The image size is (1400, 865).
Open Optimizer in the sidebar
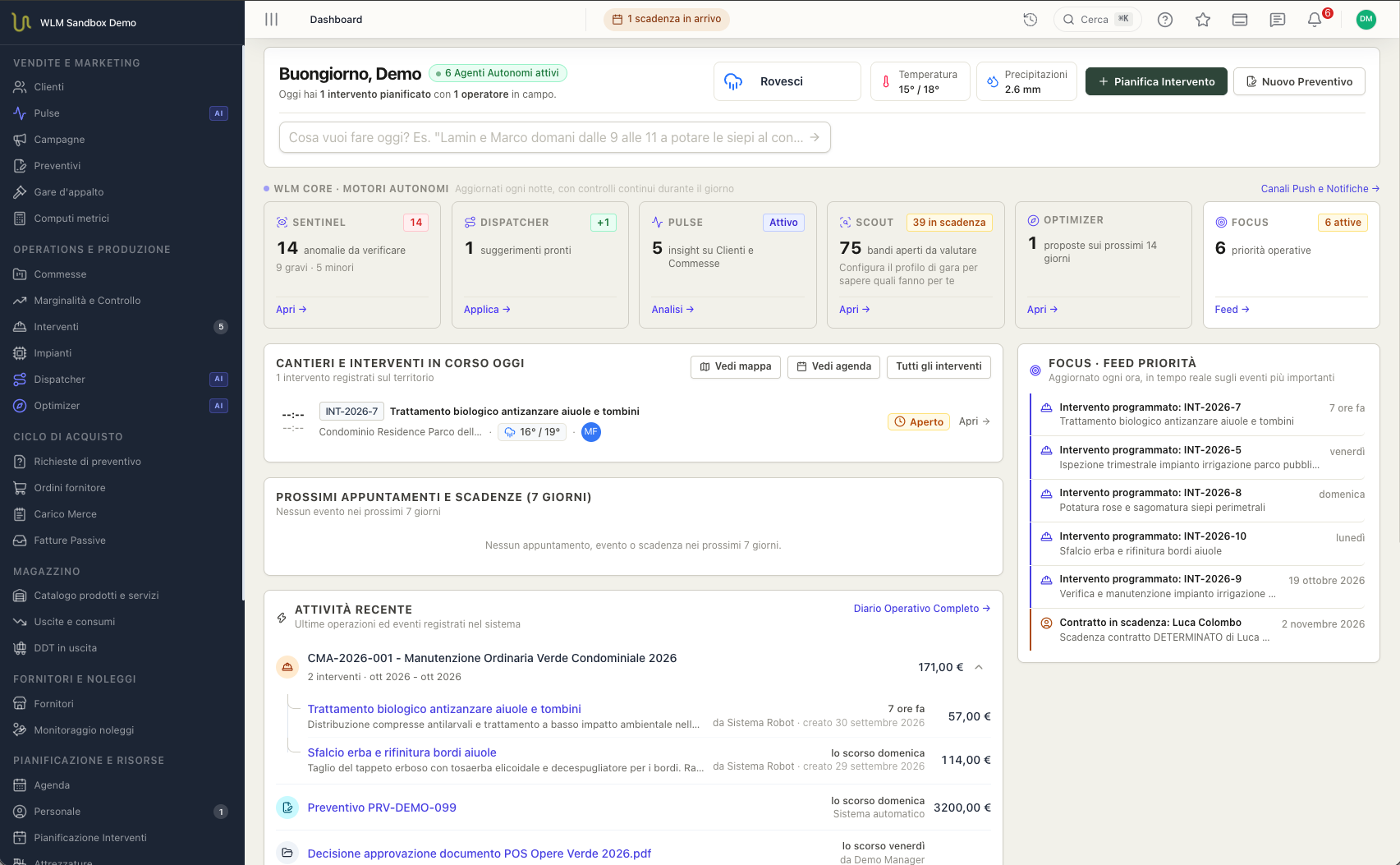click(121, 406)
